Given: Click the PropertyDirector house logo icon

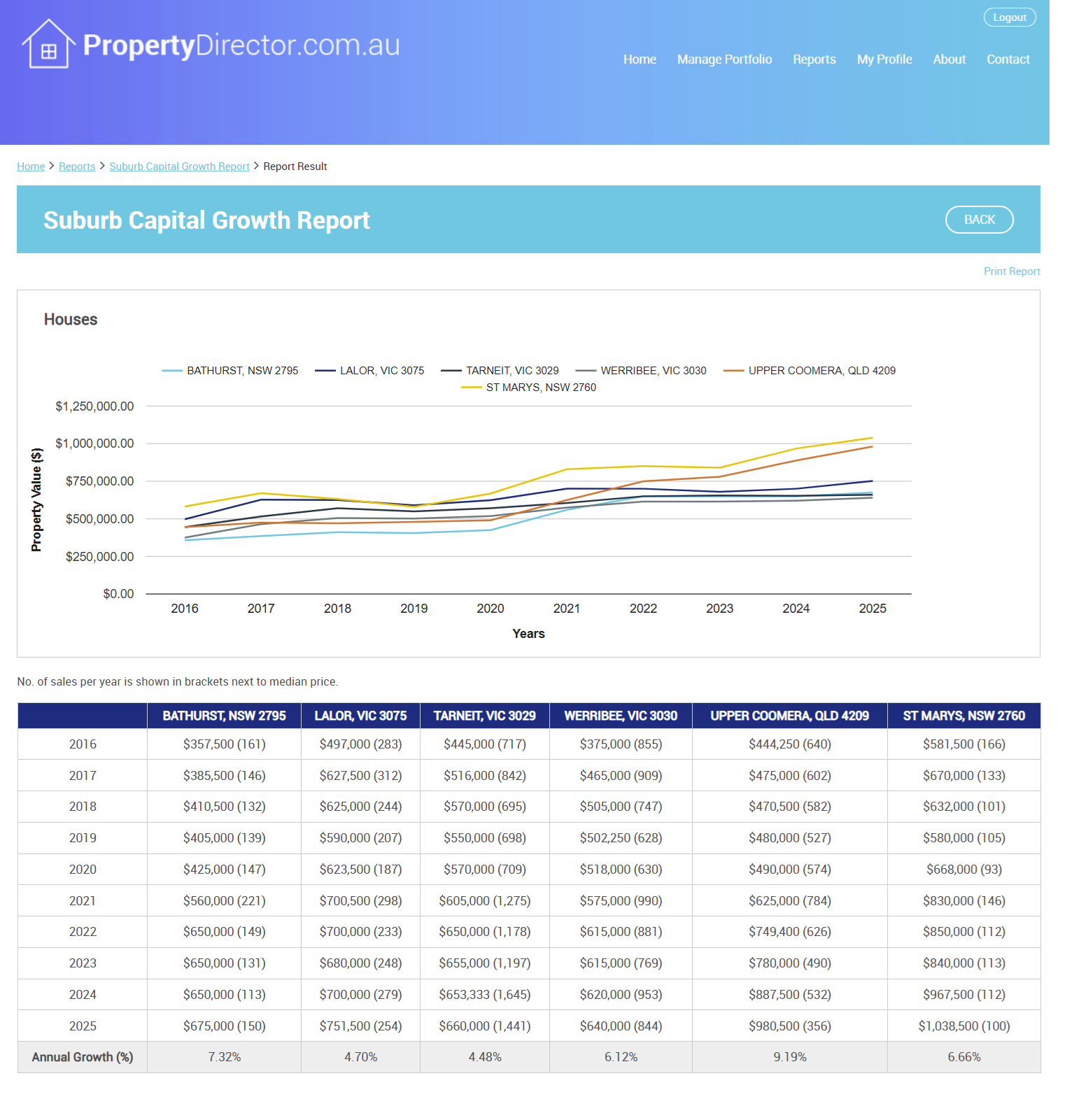Looking at the screenshot, I should pos(48,45).
